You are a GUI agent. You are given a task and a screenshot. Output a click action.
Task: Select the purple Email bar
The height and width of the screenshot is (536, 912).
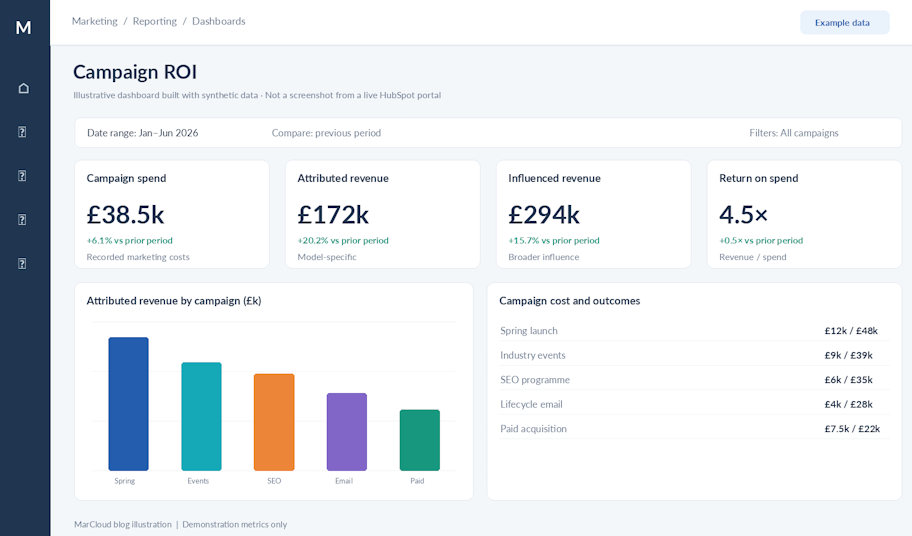(x=347, y=431)
